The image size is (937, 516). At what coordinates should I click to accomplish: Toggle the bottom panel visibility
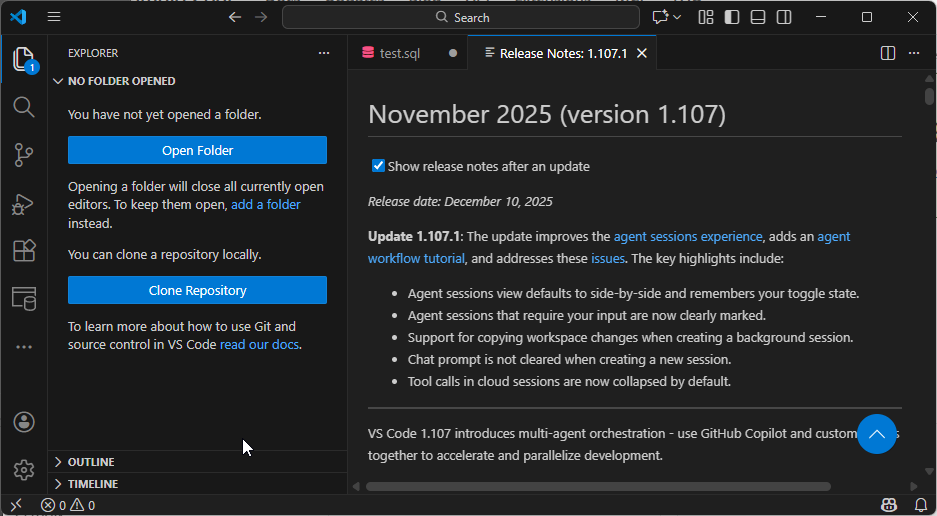click(758, 17)
